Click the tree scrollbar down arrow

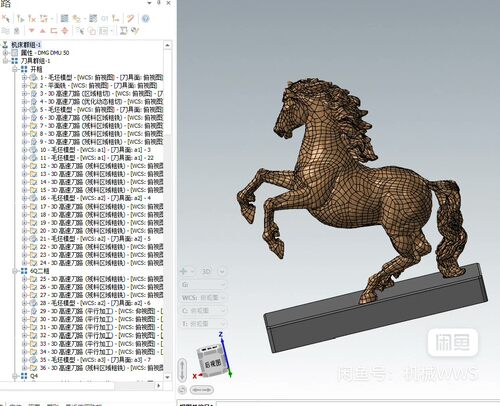click(x=168, y=377)
